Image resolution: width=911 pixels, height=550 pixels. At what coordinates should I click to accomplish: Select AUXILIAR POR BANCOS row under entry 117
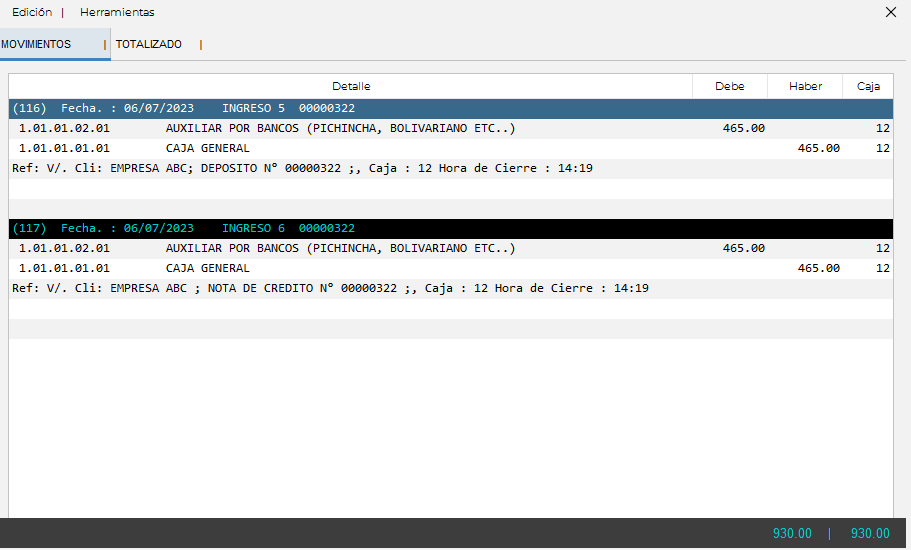451,249
